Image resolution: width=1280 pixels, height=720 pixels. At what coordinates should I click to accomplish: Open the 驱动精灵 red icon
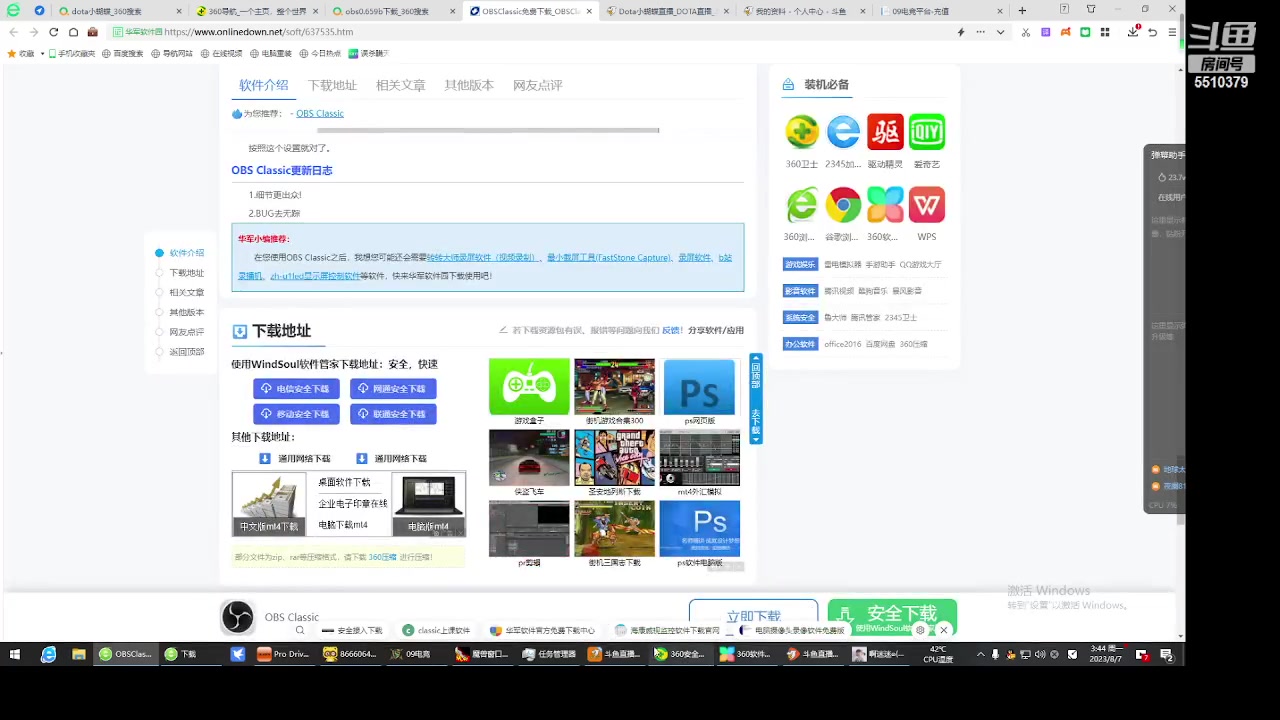pos(885,132)
